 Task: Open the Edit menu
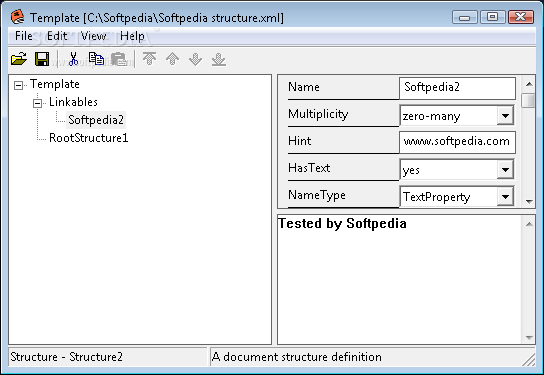[57, 36]
